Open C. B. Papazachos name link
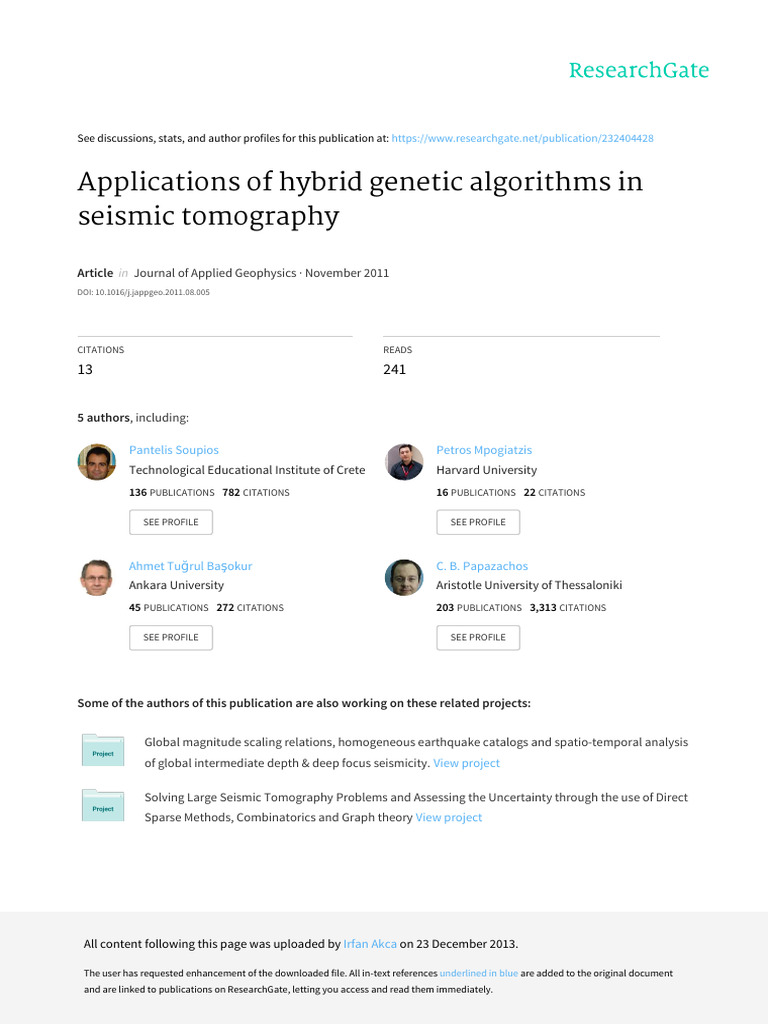This screenshot has width=768, height=1024. click(x=482, y=566)
